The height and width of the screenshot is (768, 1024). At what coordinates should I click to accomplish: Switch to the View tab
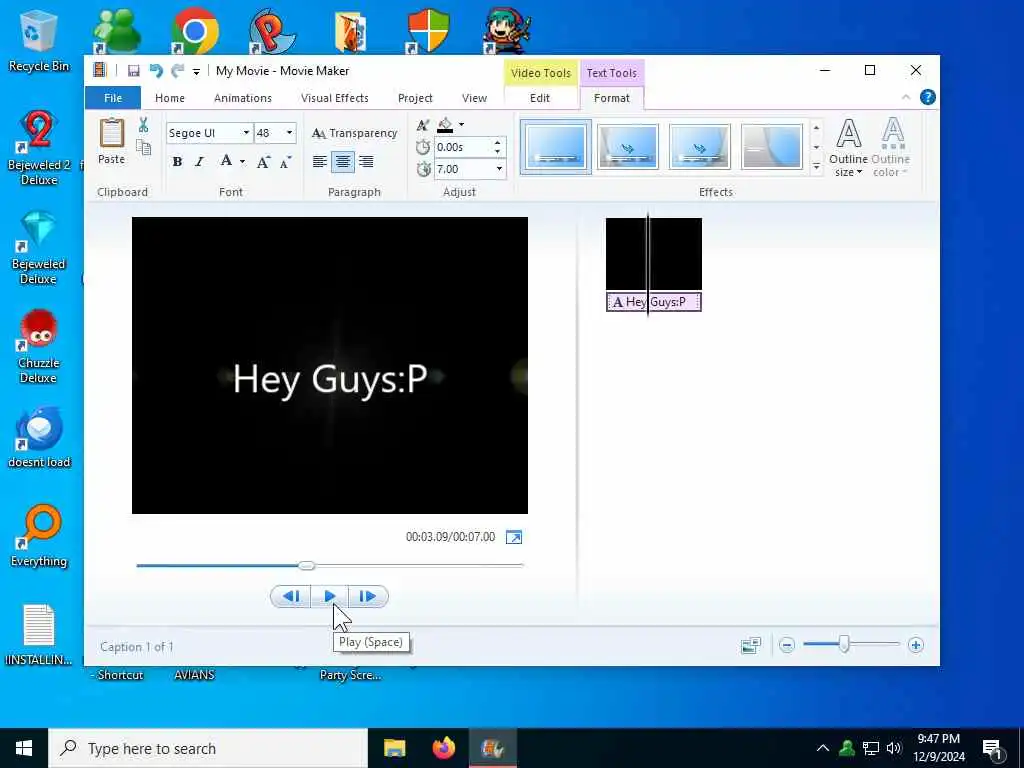click(474, 98)
